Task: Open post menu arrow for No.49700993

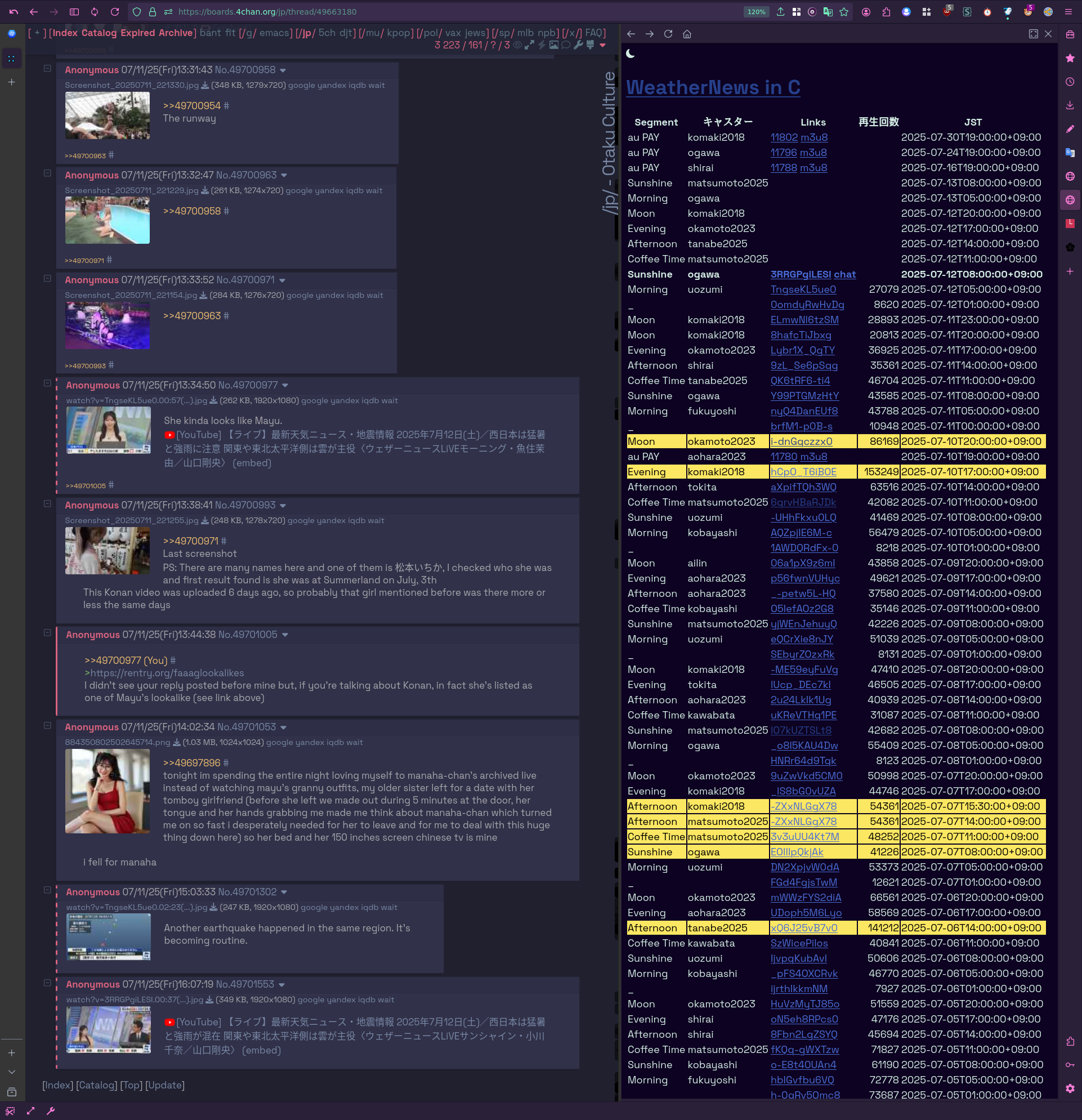Action: click(x=283, y=506)
